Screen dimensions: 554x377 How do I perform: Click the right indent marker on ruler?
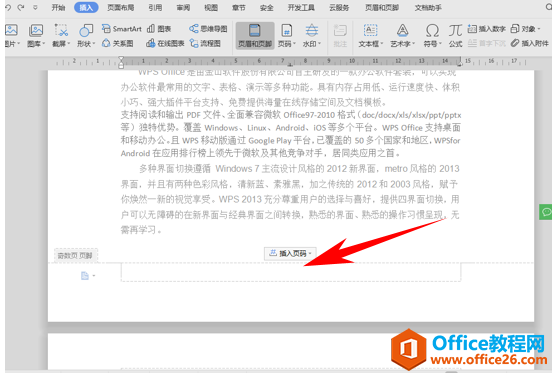click(460, 64)
